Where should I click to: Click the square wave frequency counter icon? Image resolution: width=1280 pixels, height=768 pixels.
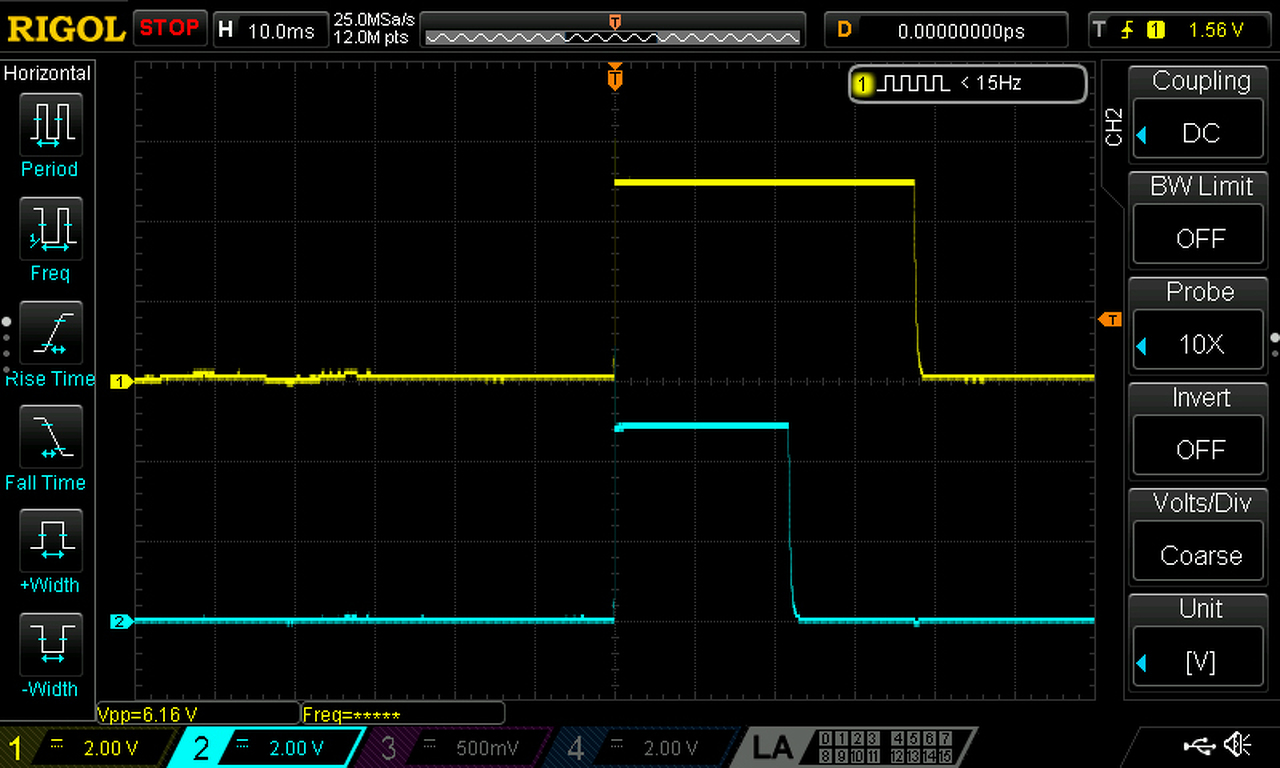pyautogui.click(x=913, y=84)
